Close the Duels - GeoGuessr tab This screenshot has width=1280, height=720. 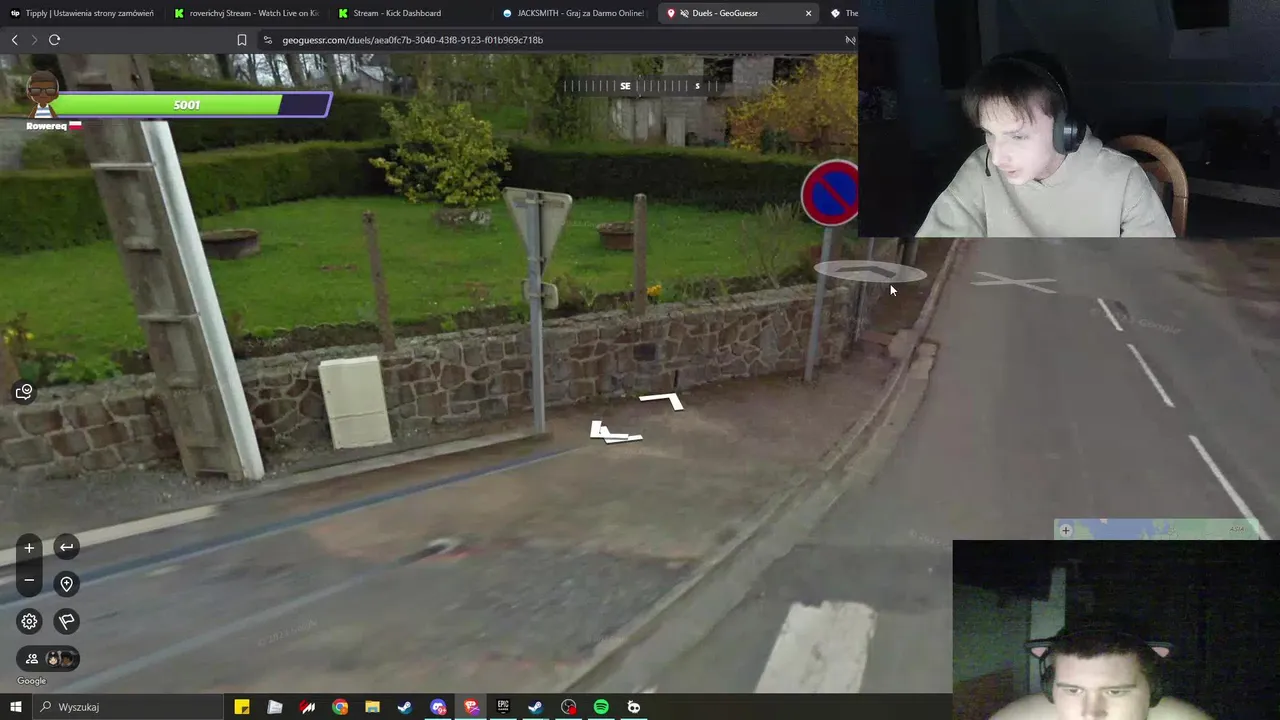click(808, 13)
